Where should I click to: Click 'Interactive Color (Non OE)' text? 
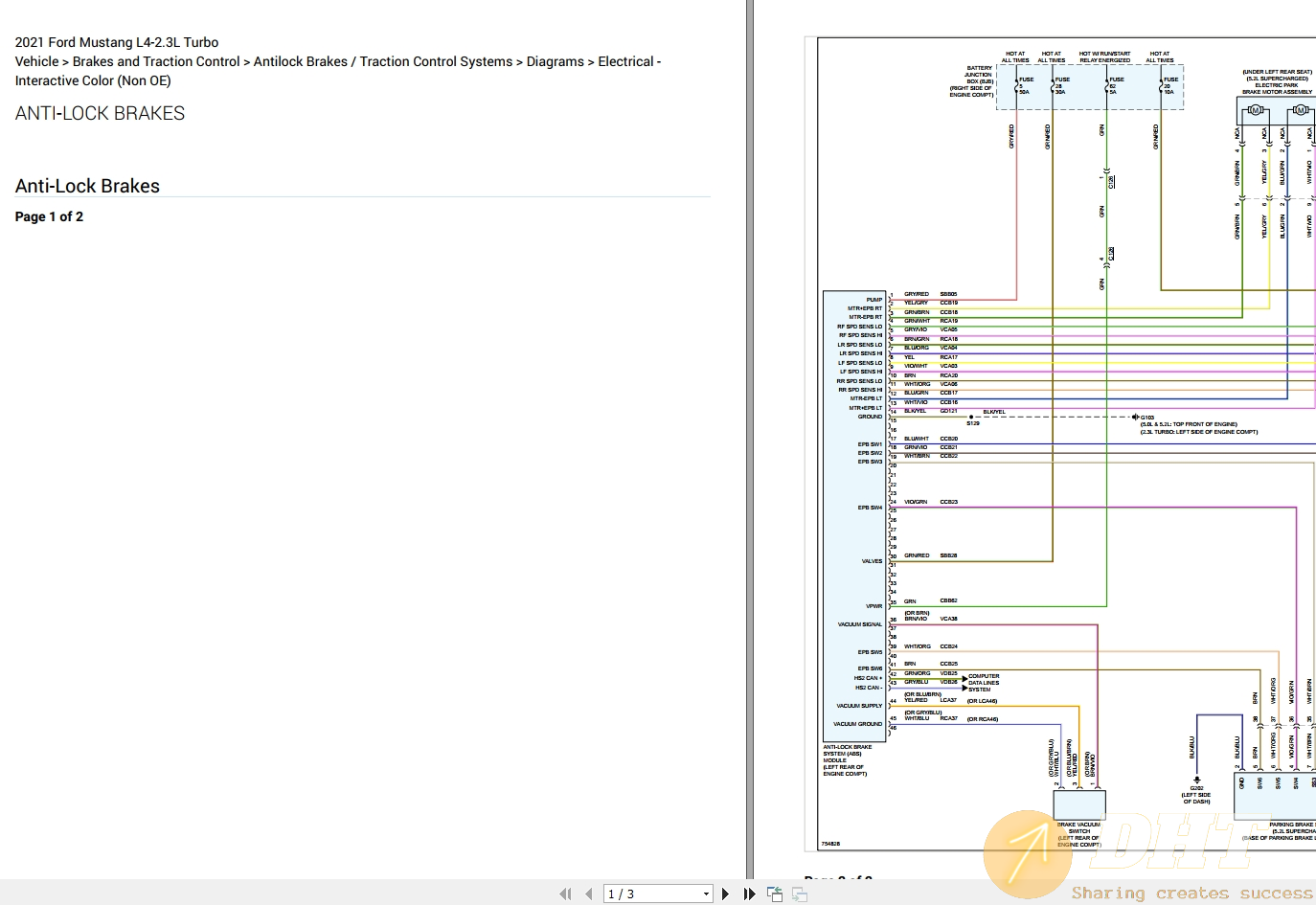(93, 80)
